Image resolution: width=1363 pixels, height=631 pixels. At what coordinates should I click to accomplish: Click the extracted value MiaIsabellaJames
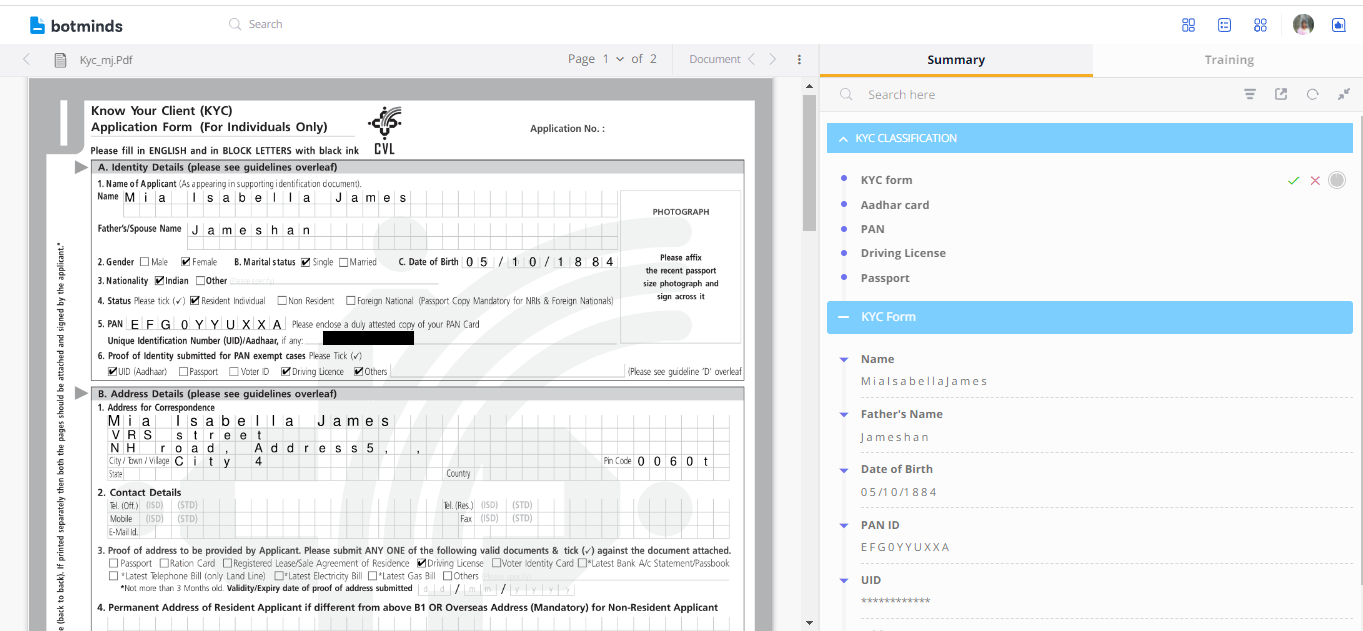924,381
